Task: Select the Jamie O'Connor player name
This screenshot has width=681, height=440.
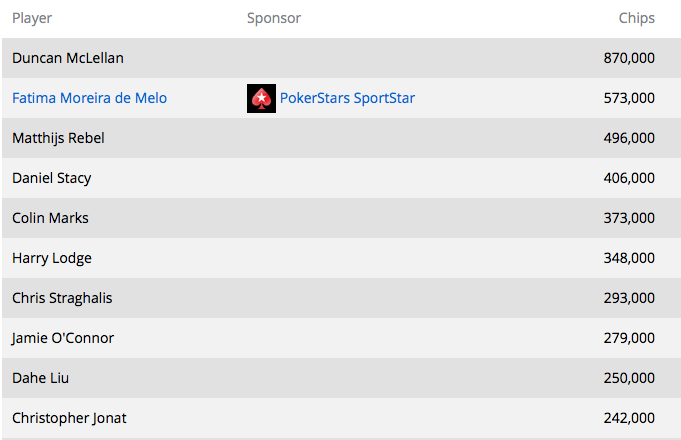Action: click(63, 338)
